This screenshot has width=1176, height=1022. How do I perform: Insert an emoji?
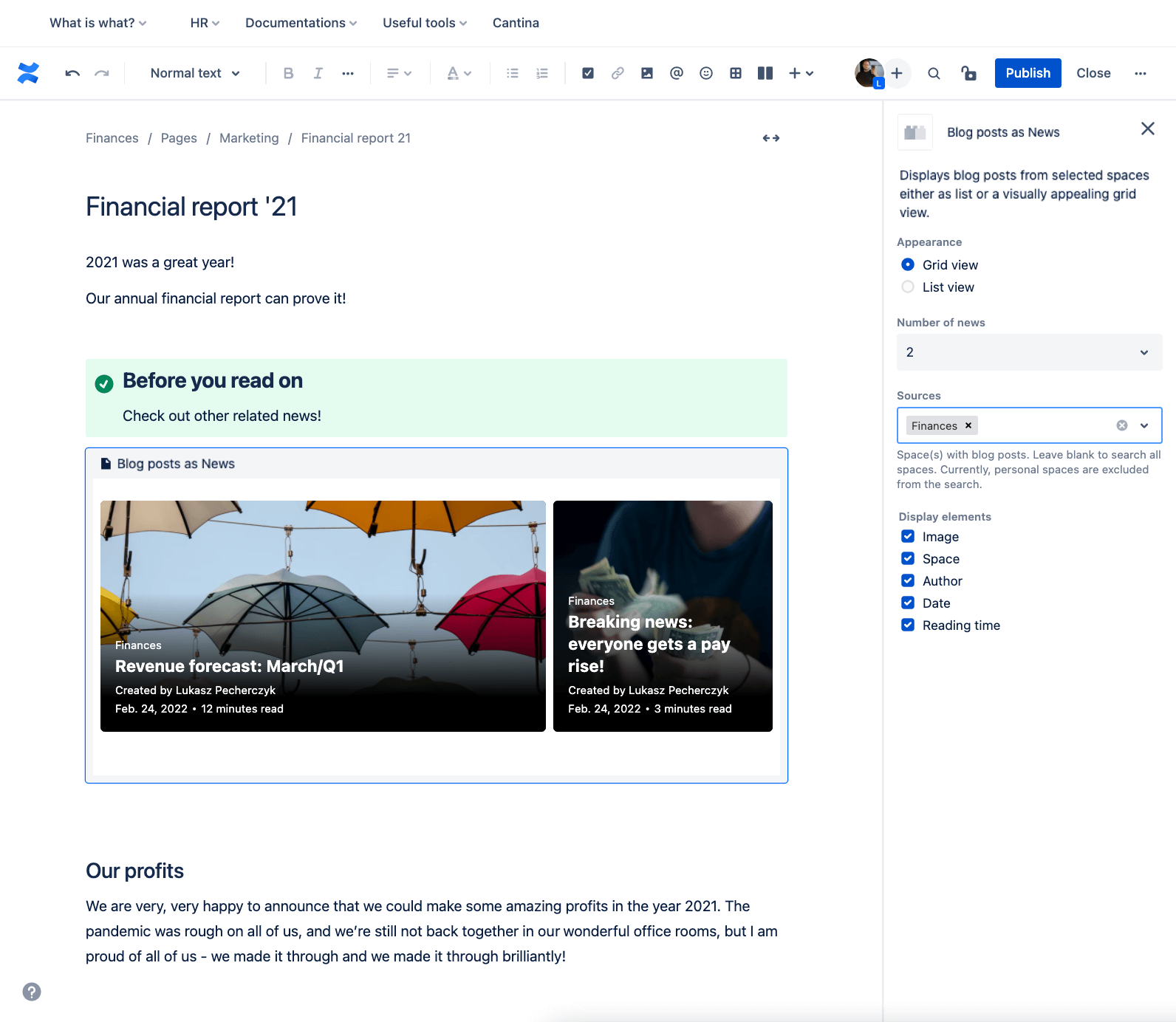tap(705, 73)
